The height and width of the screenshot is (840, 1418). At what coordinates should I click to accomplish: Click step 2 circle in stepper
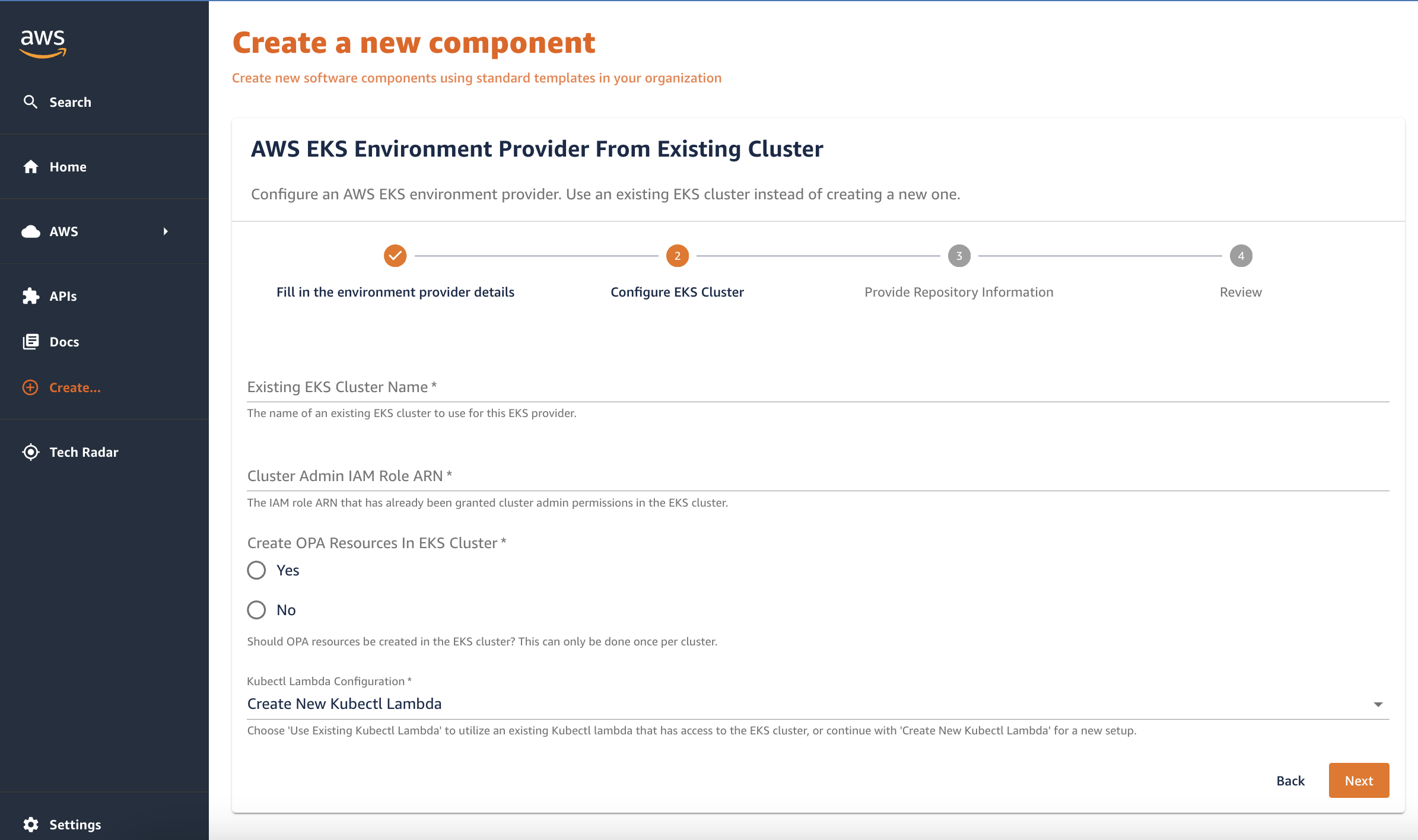677,256
